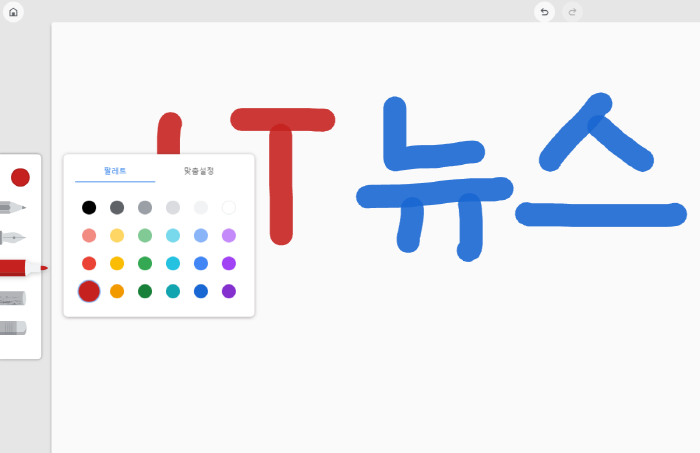Select the pencil tool
The width and height of the screenshot is (700, 453).
coord(13,208)
